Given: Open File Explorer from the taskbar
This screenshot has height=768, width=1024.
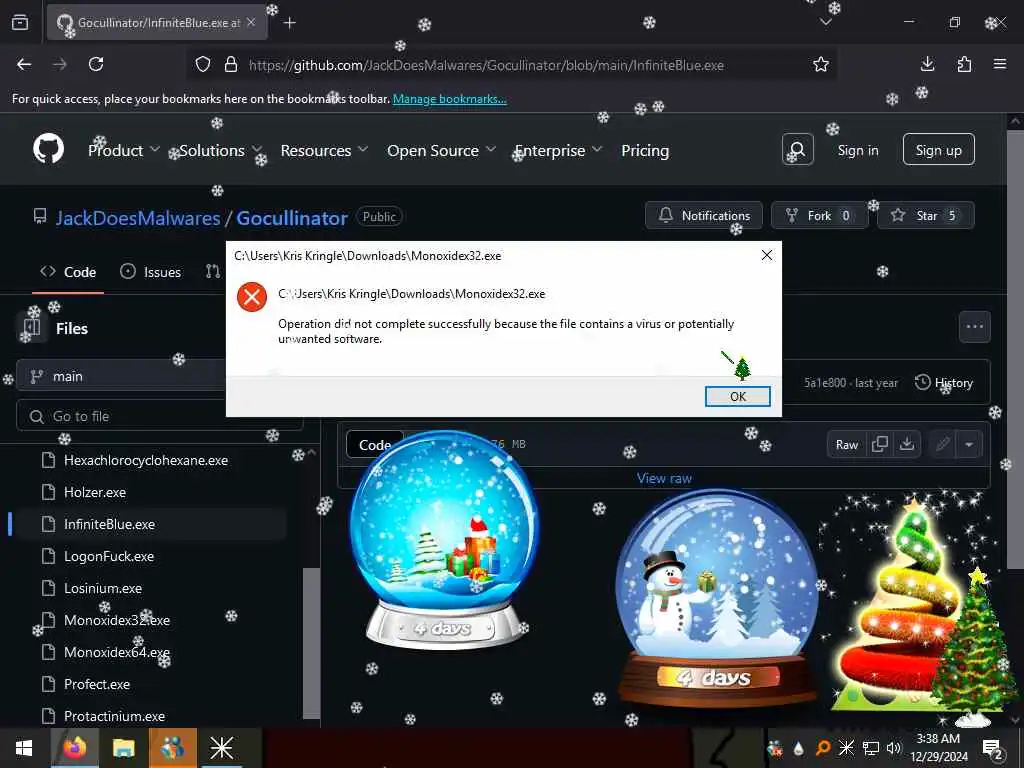Looking at the screenshot, I should (x=123, y=748).
